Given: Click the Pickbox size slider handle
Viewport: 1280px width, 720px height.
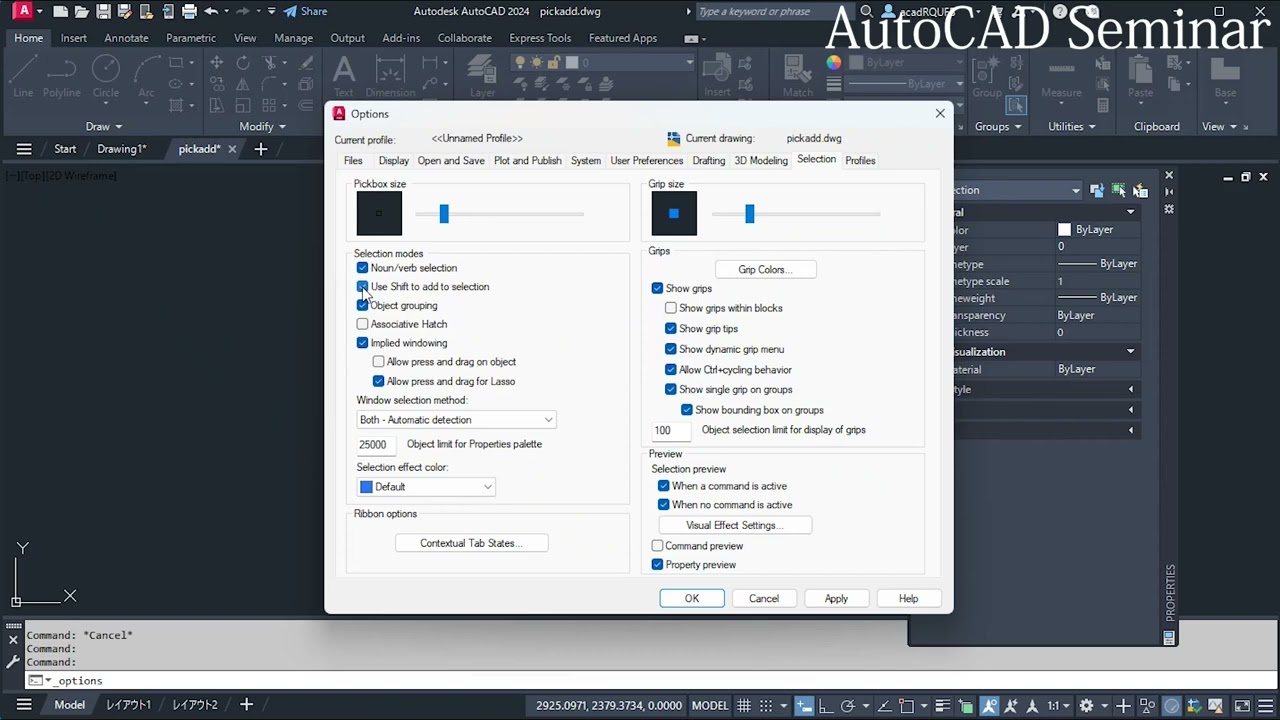Looking at the screenshot, I should coord(444,213).
